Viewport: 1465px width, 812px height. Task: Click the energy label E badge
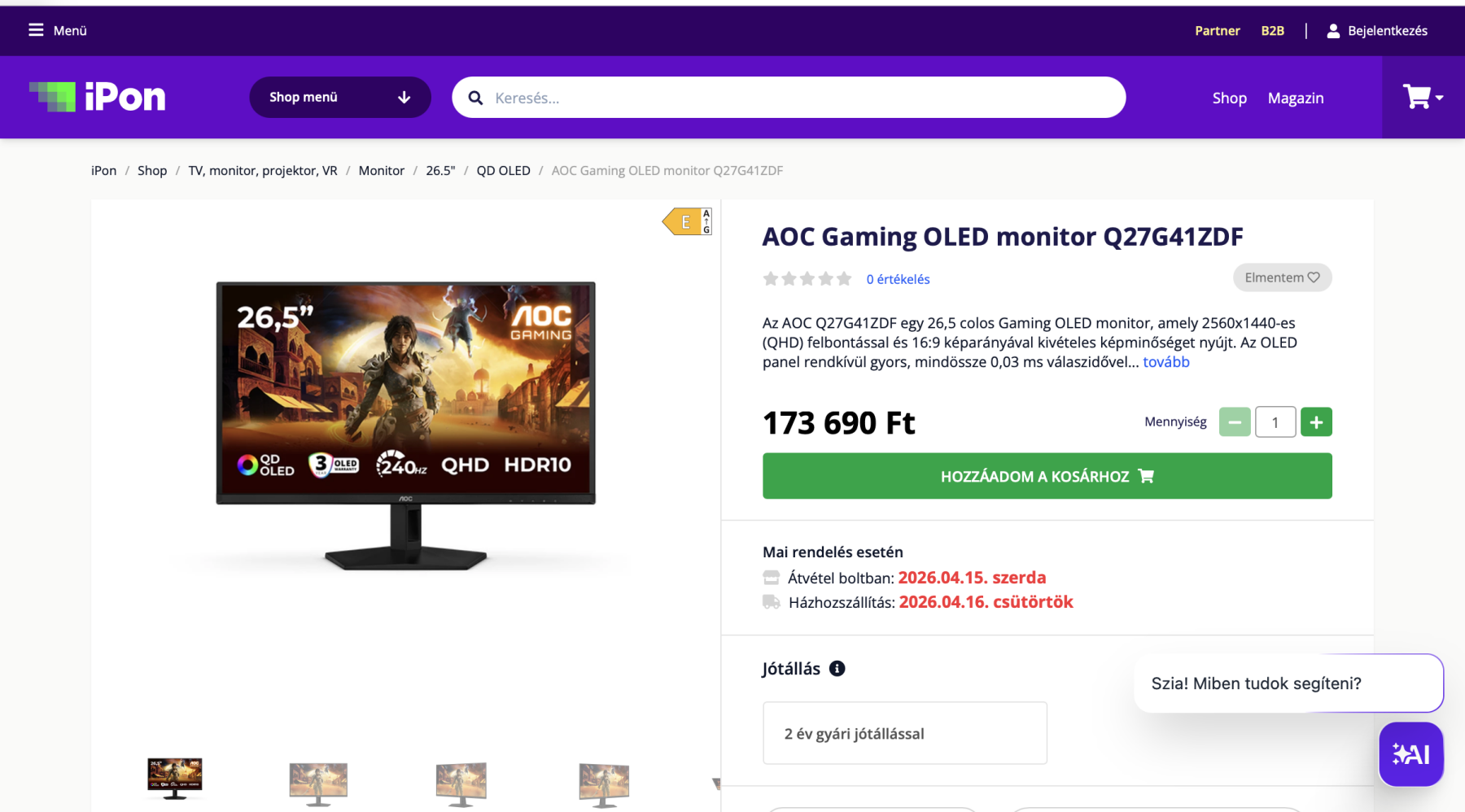[688, 221]
